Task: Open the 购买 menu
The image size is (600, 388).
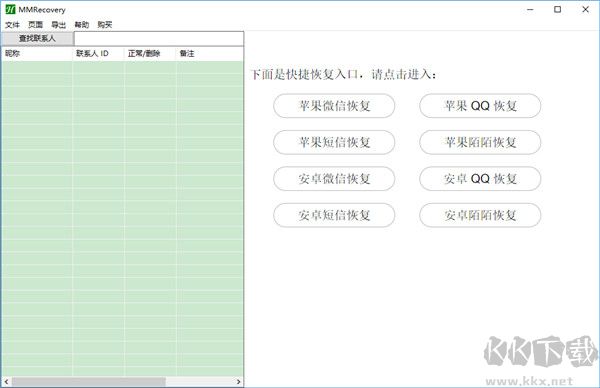Action: pyautogui.click(x=104, y=25)
